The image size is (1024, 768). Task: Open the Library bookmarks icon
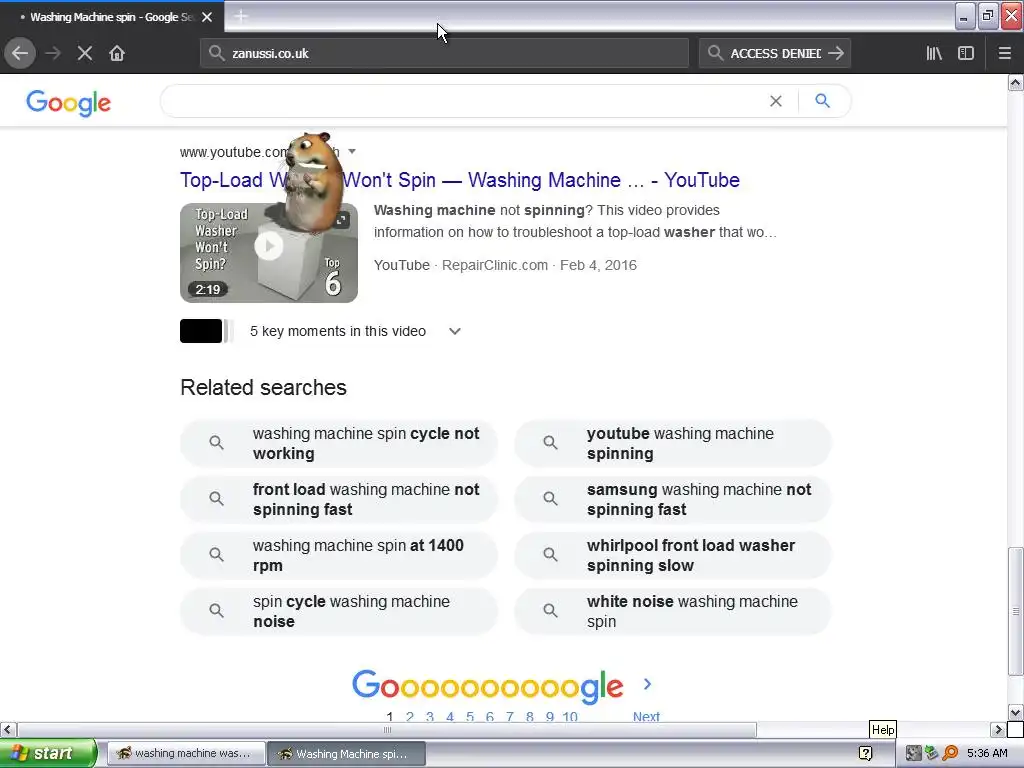tap(934, 53)
